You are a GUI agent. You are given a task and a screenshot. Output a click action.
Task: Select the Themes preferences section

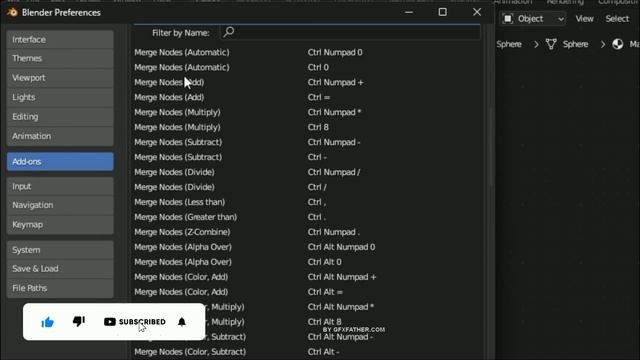pyautogui.click(x=60, y=58)
